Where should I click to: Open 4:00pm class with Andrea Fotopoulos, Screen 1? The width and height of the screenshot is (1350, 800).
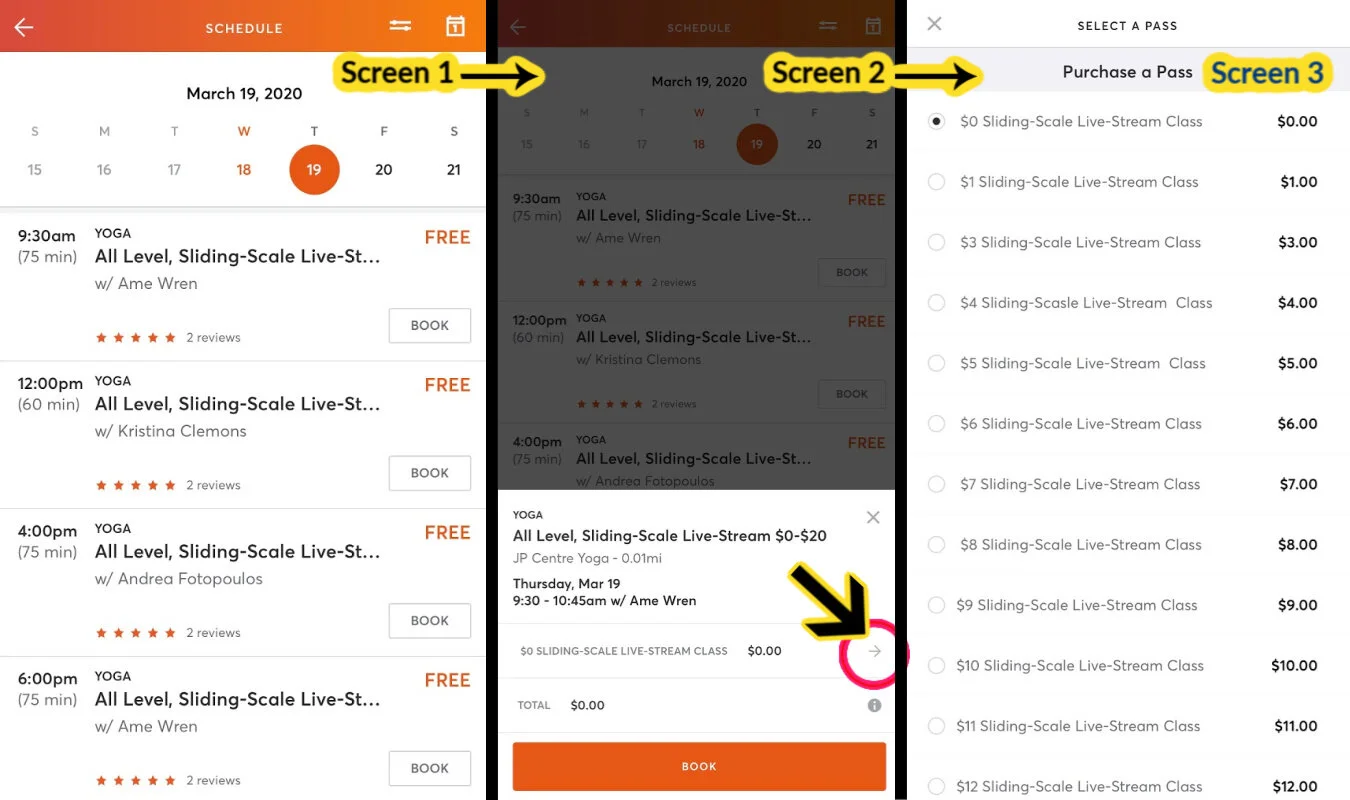click(x=237, y=552)
